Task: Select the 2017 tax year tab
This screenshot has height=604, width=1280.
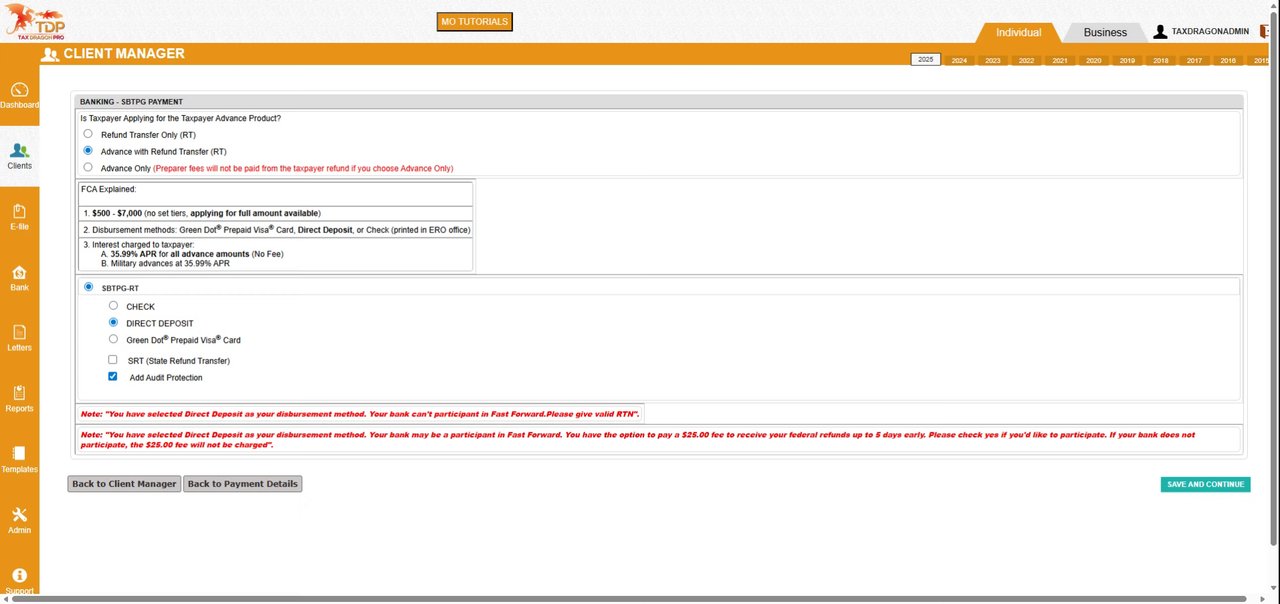Action: [x=1194, y=60]
